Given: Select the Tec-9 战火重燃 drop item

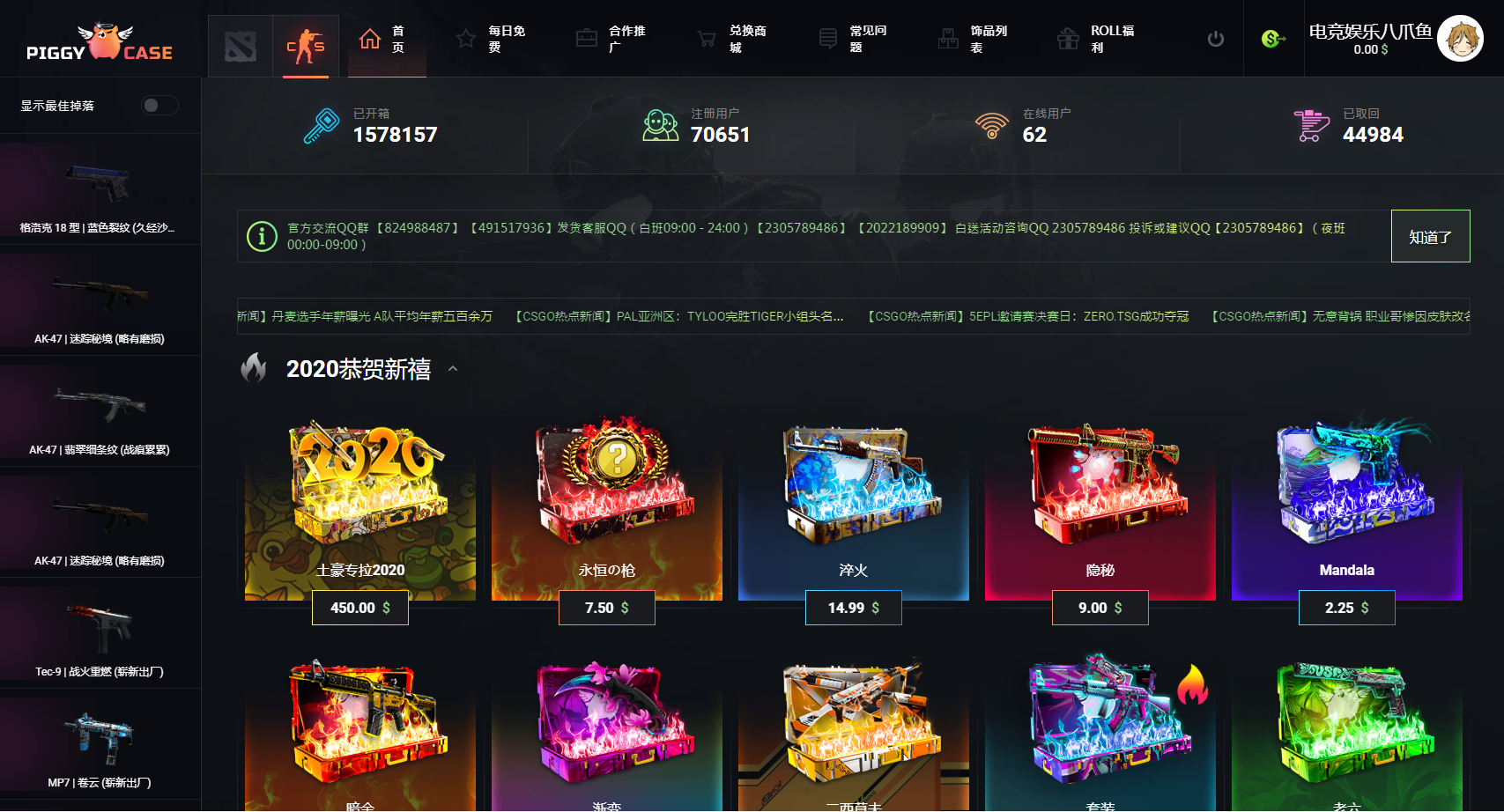Looking at the screenshot, I should click(x=100, y=633).
